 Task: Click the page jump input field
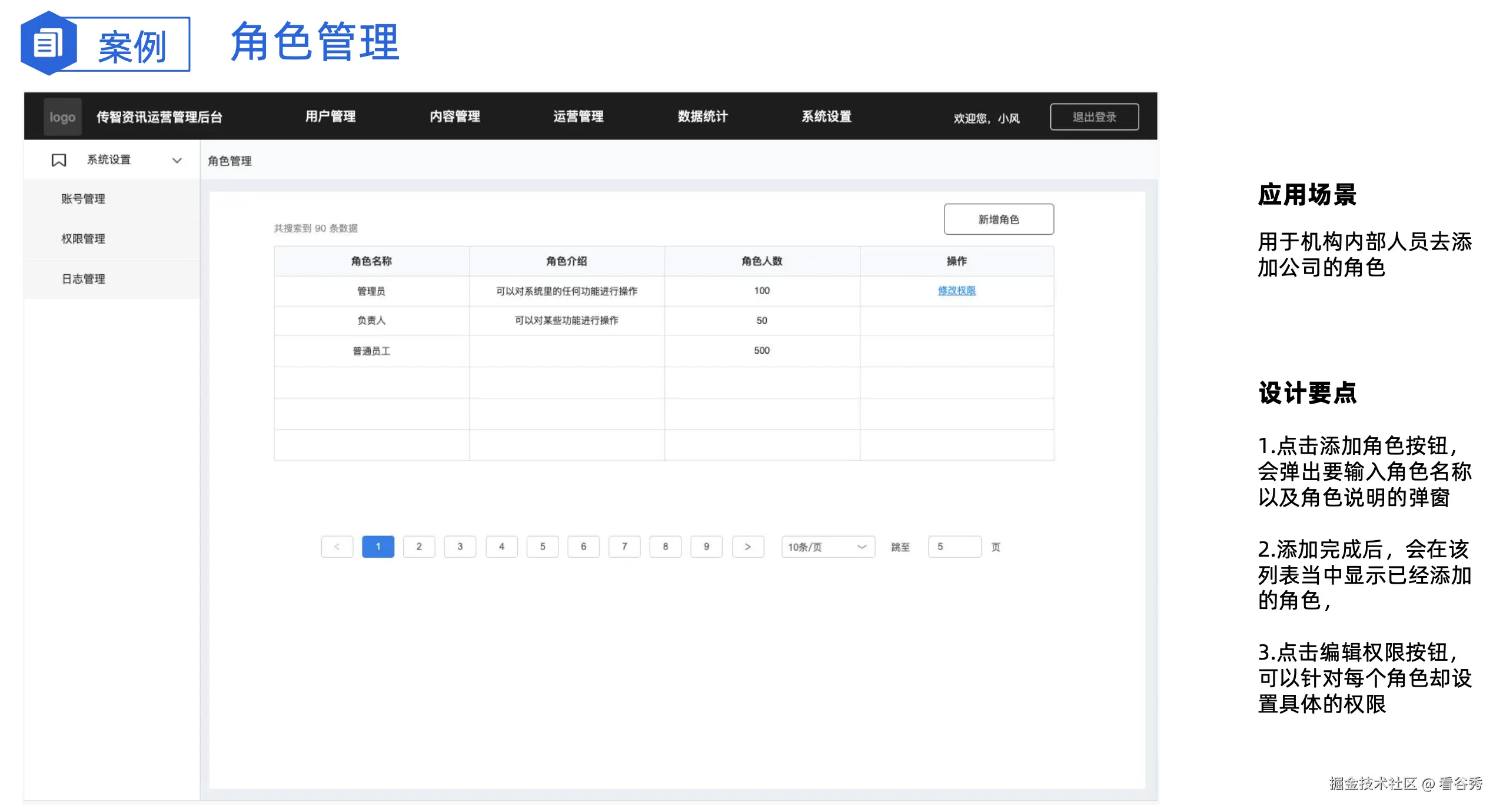click(x=954, y=547)
